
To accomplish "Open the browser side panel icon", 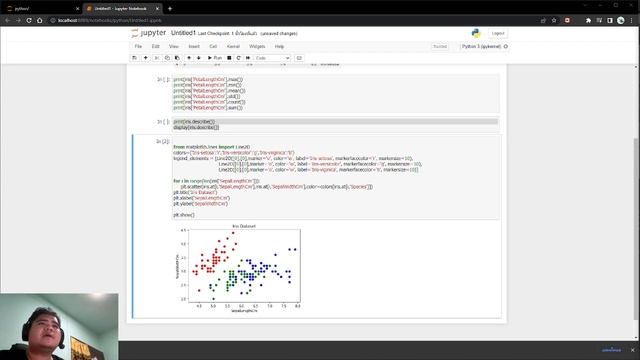I will tap(610, 20).
